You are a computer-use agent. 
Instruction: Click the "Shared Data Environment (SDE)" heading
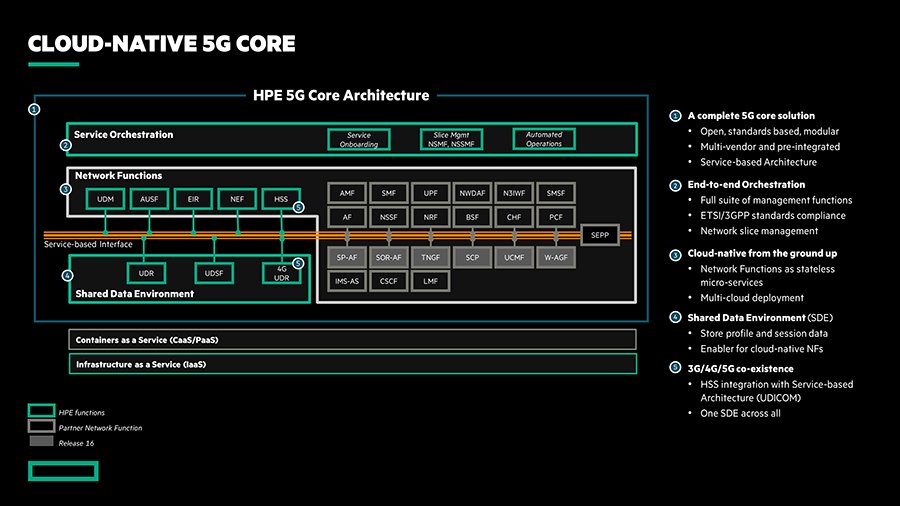point(760,317)
